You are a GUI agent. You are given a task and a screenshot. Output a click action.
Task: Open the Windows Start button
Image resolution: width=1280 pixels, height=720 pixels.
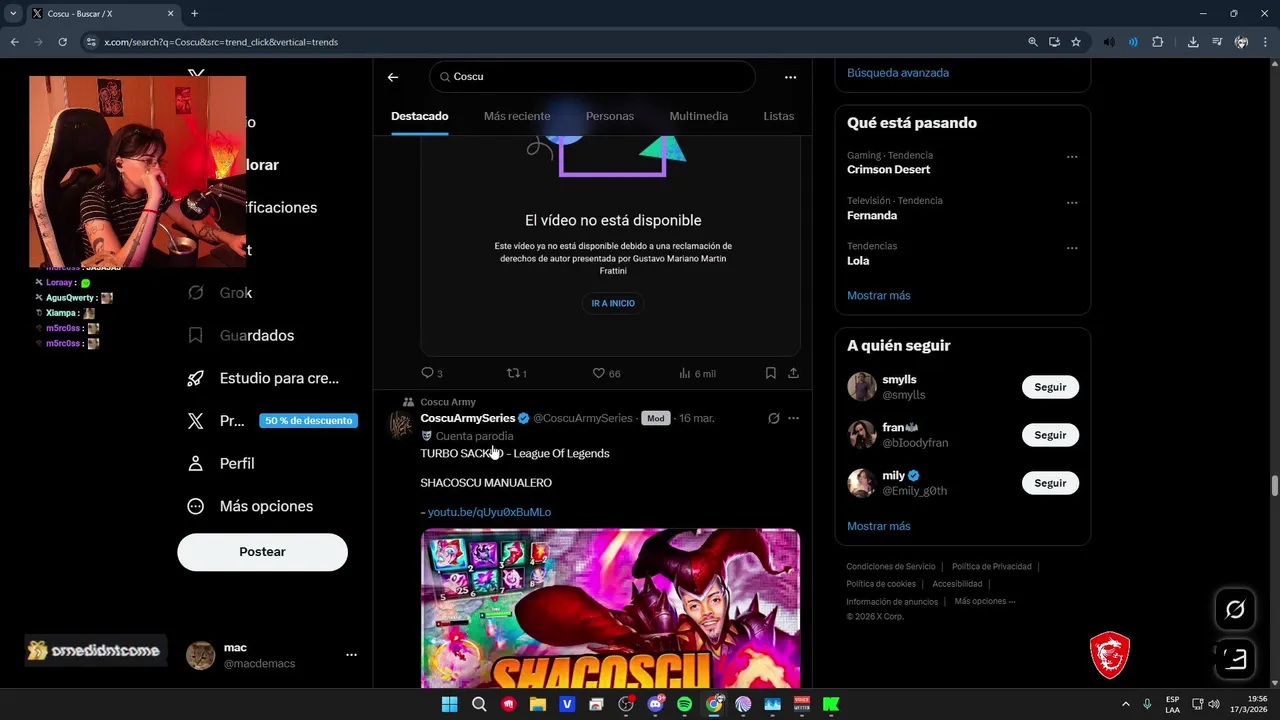(449, 704)
